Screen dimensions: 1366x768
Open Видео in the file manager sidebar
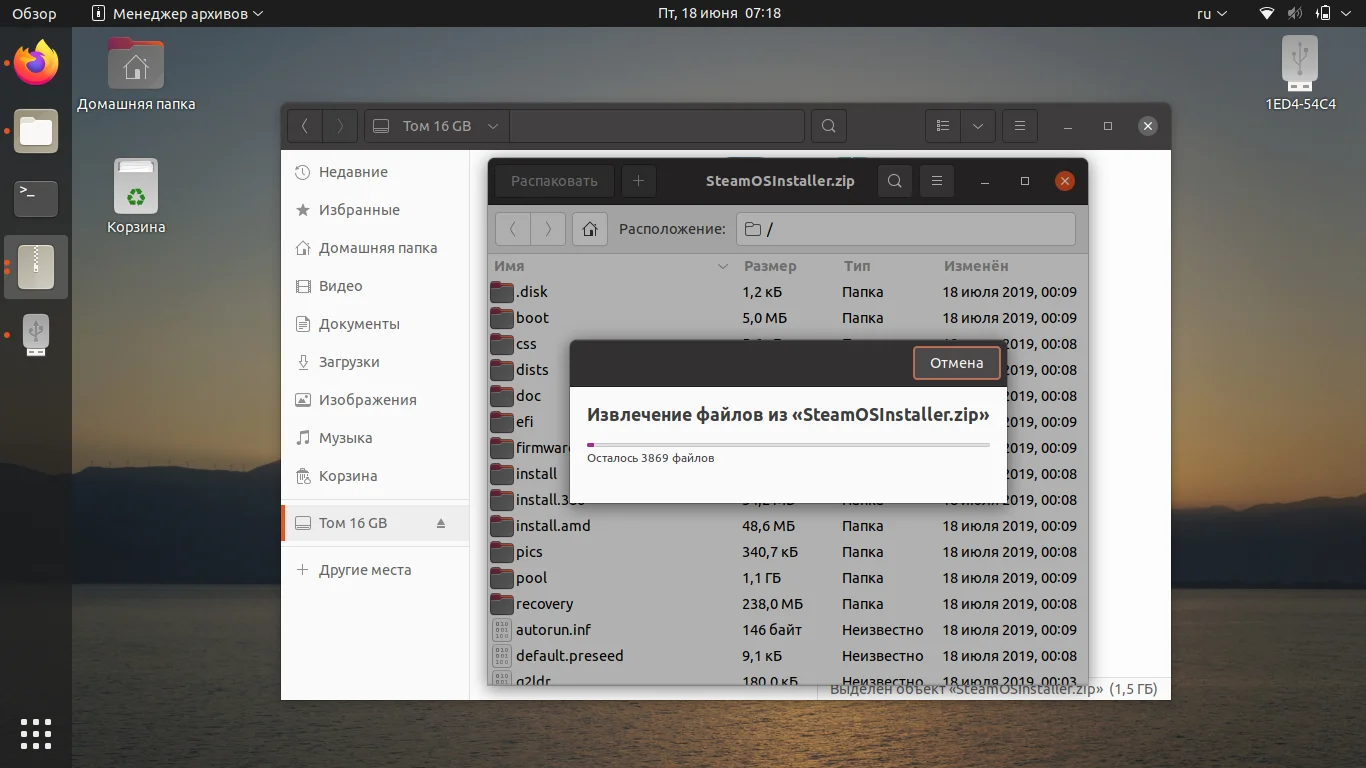click(375, 286)
